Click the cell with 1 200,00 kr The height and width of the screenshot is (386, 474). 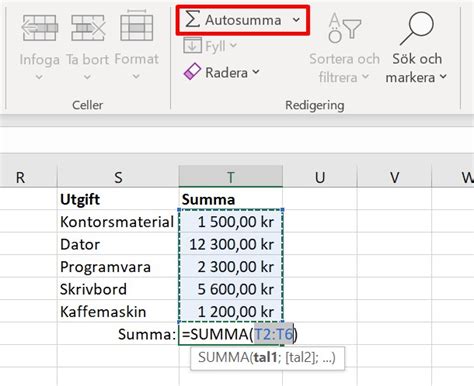(231, 311)
